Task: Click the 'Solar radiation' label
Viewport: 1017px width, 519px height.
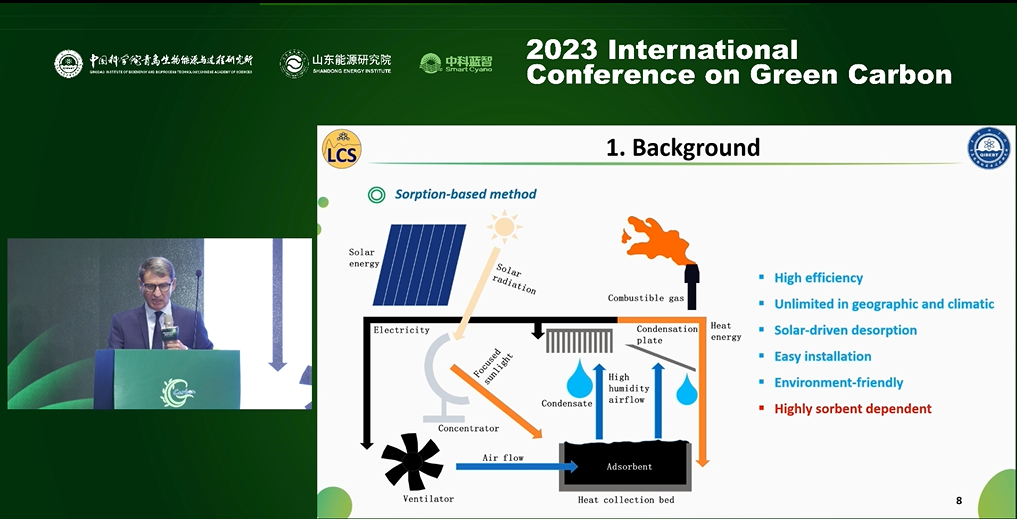Action: pos(515,278)
